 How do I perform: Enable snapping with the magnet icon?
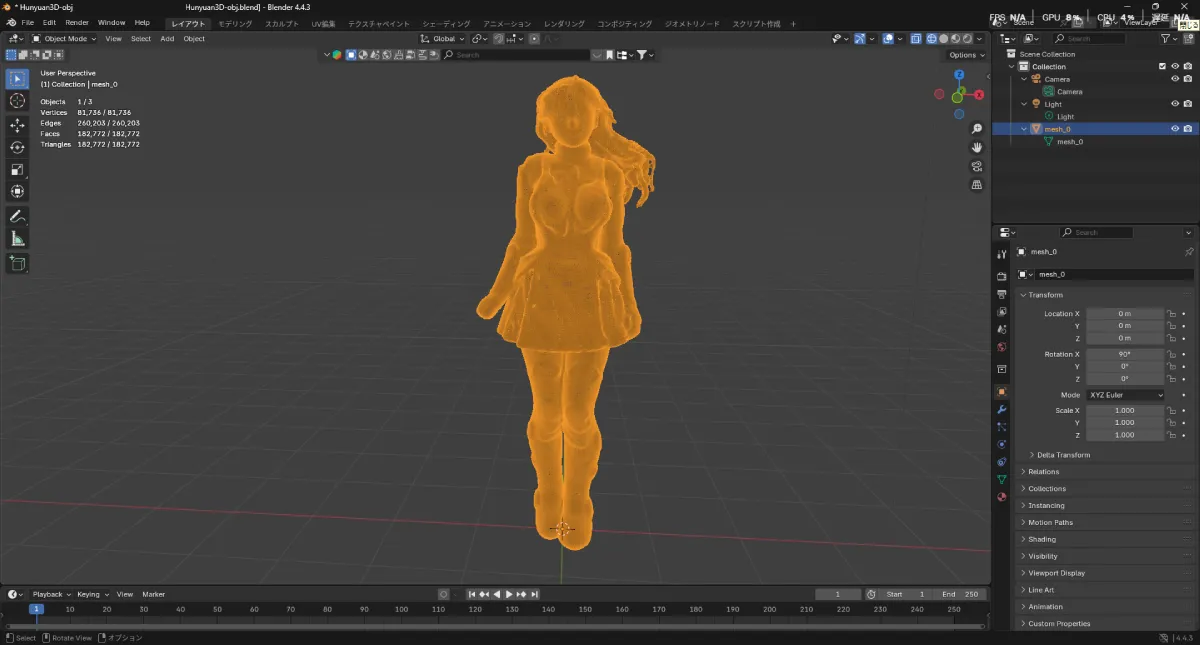(x=499, y=38)
